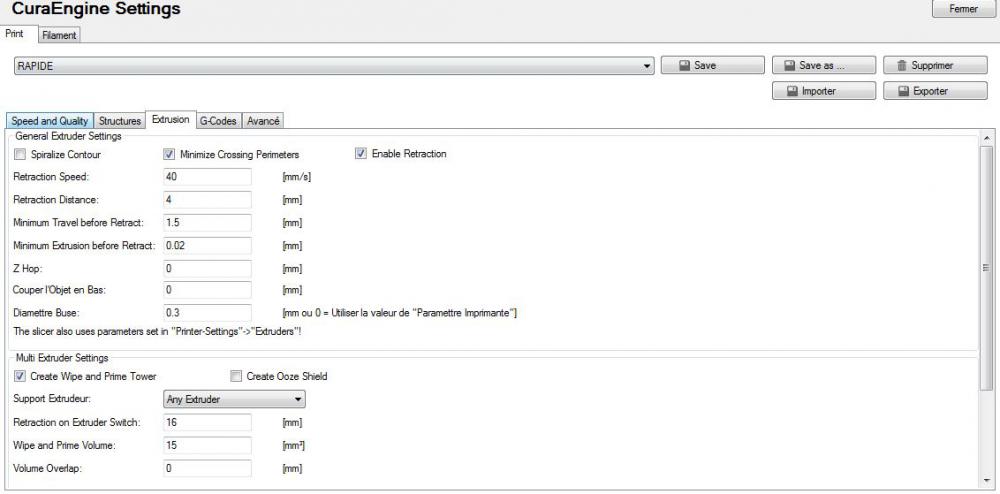Click the Retraction on Extruder Switch field
Viewport: 1000px width, 494px height.
point(207,422)
